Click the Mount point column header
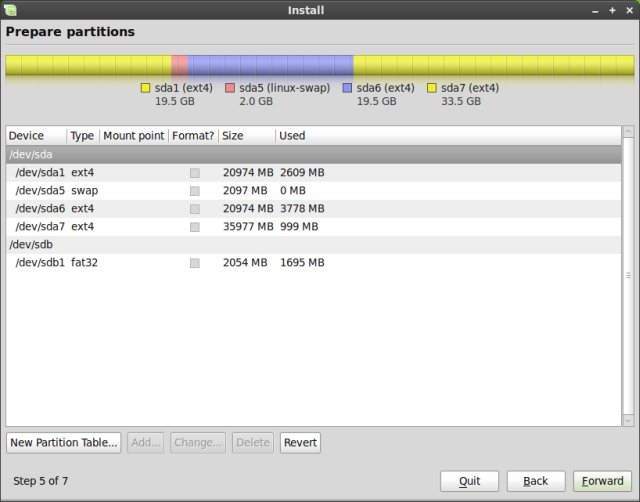The image size is (640, 502). 134,136
